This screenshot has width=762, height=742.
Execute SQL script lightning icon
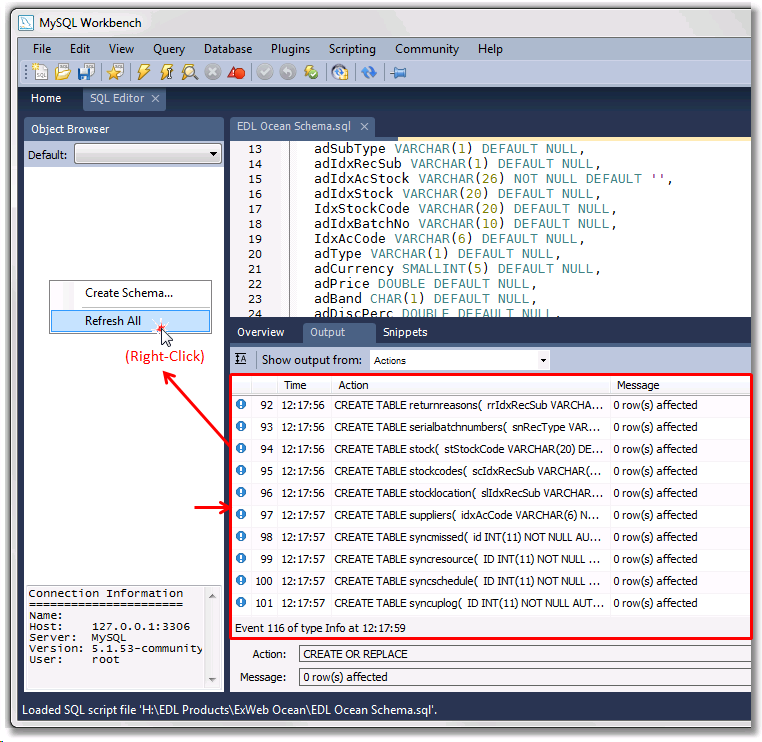143,72
